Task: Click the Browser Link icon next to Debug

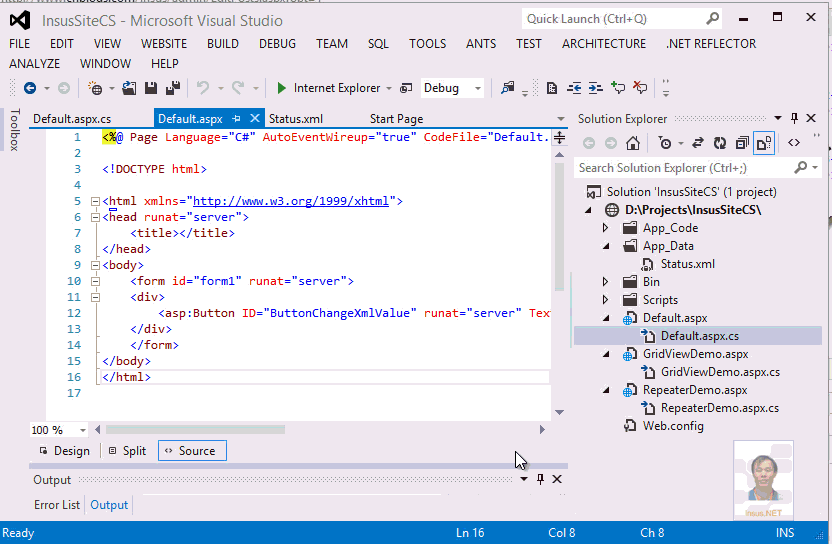Action: click(406, 88)
